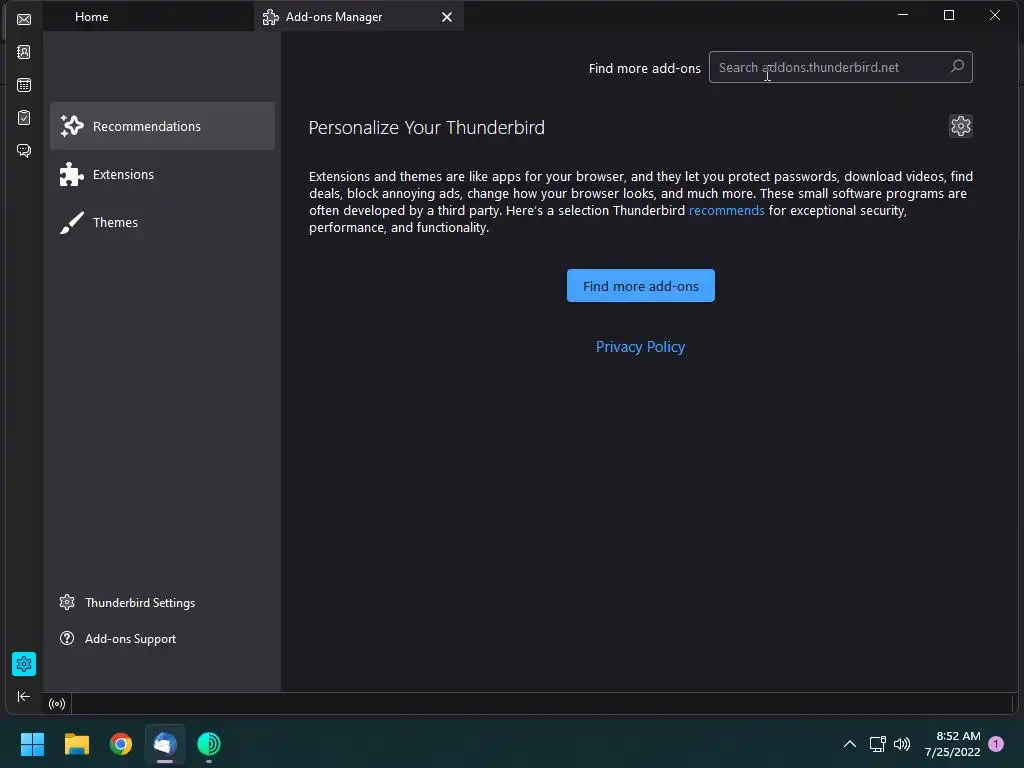Open the Calendar space icon
This screenshot has height=768, width=1024.
click(24, 85)
